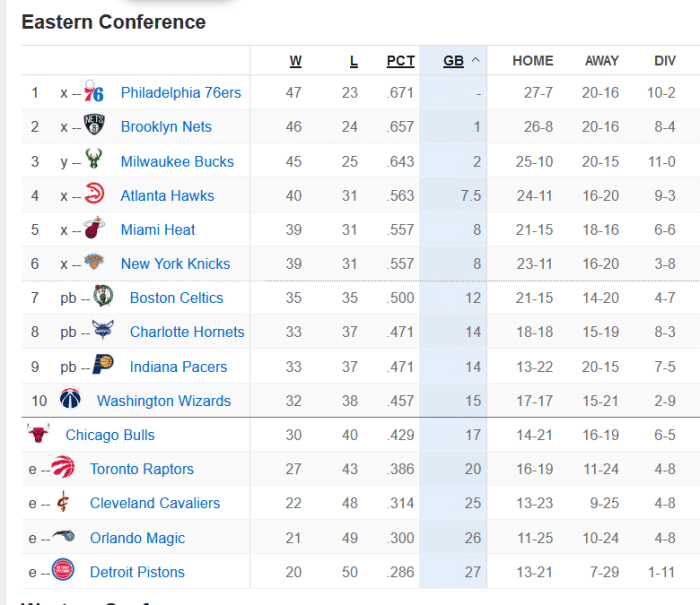This screenshot has width=700, height=605.
Task: Click the Detroit Pistons logo icon
Action: click(x=63, y=572)
